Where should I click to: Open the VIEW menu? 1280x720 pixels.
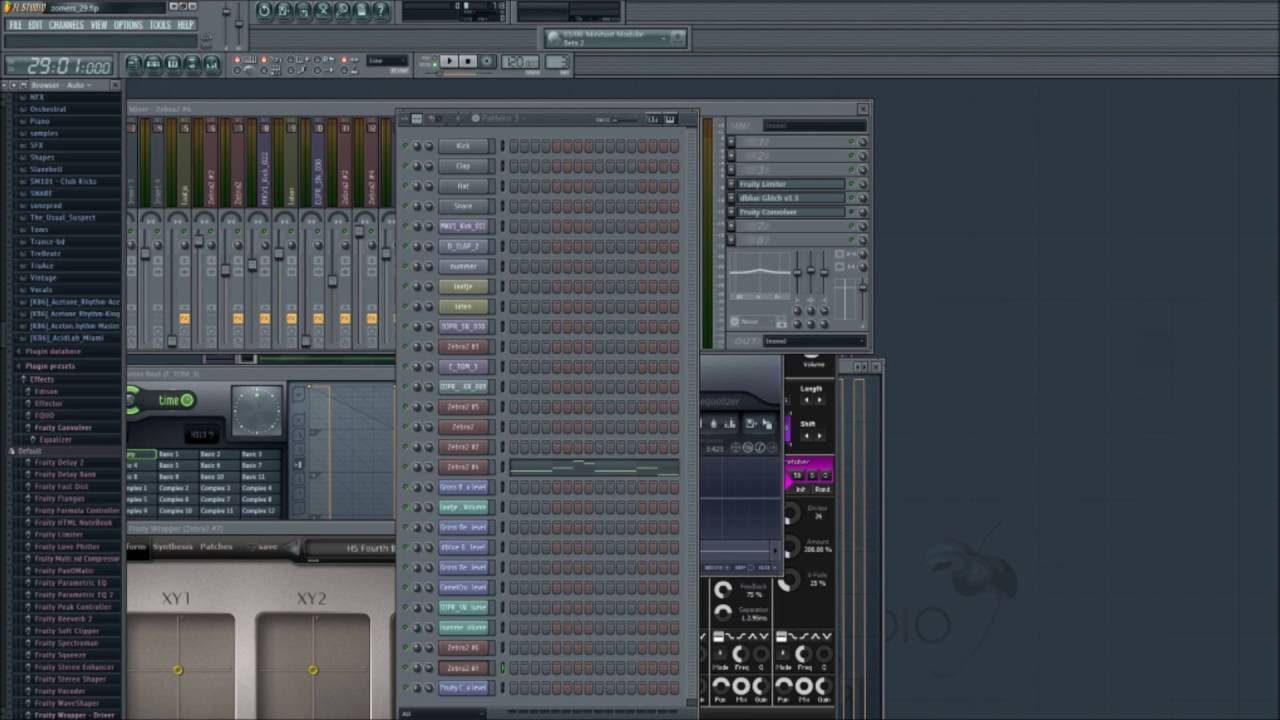point(99,25)
